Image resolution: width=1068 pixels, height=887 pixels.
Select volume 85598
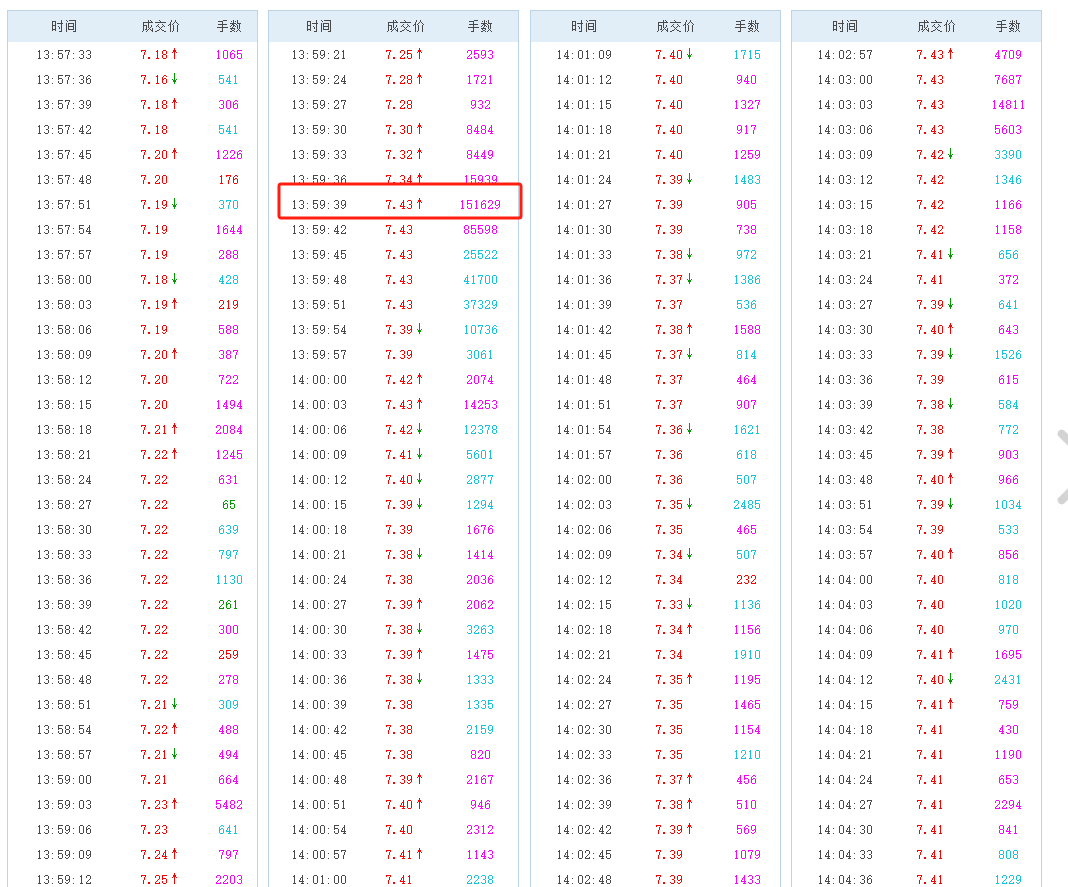[x=480, y=230]
